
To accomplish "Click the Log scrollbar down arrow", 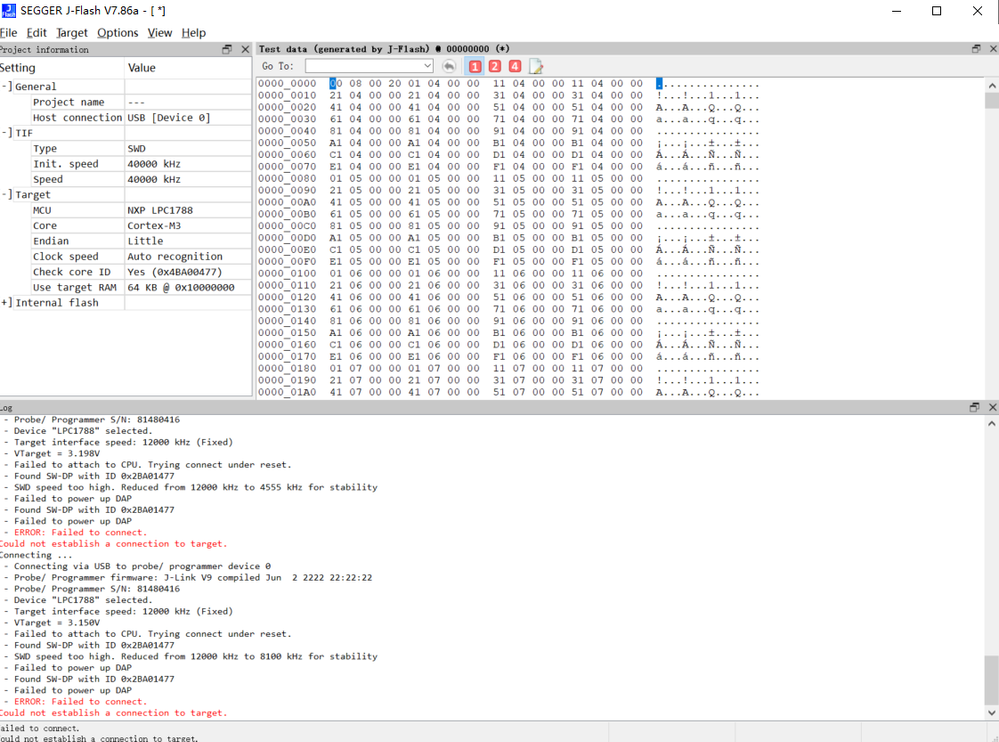I will pyautogui.click(x=991, y=713).
